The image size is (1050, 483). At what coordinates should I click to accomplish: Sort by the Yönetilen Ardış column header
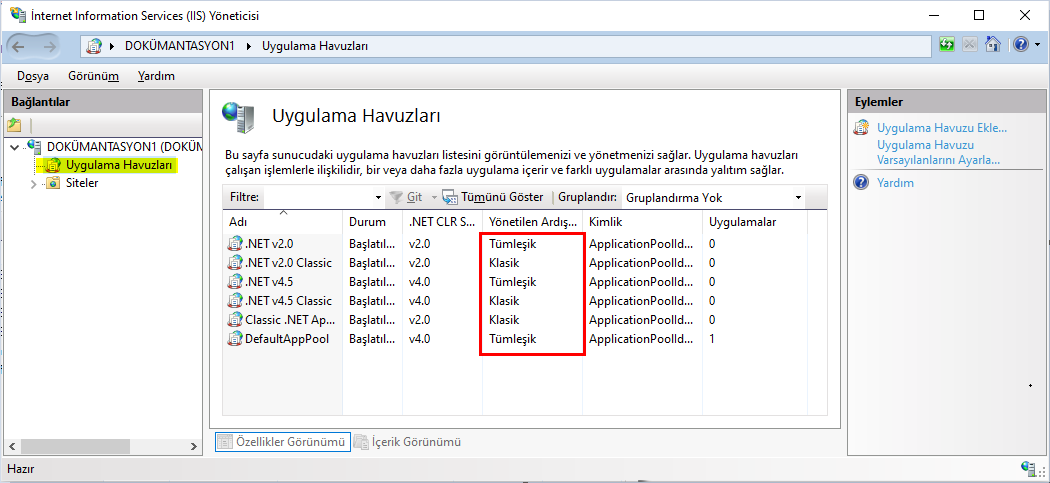pyautogui.click(x=532, y=222)
